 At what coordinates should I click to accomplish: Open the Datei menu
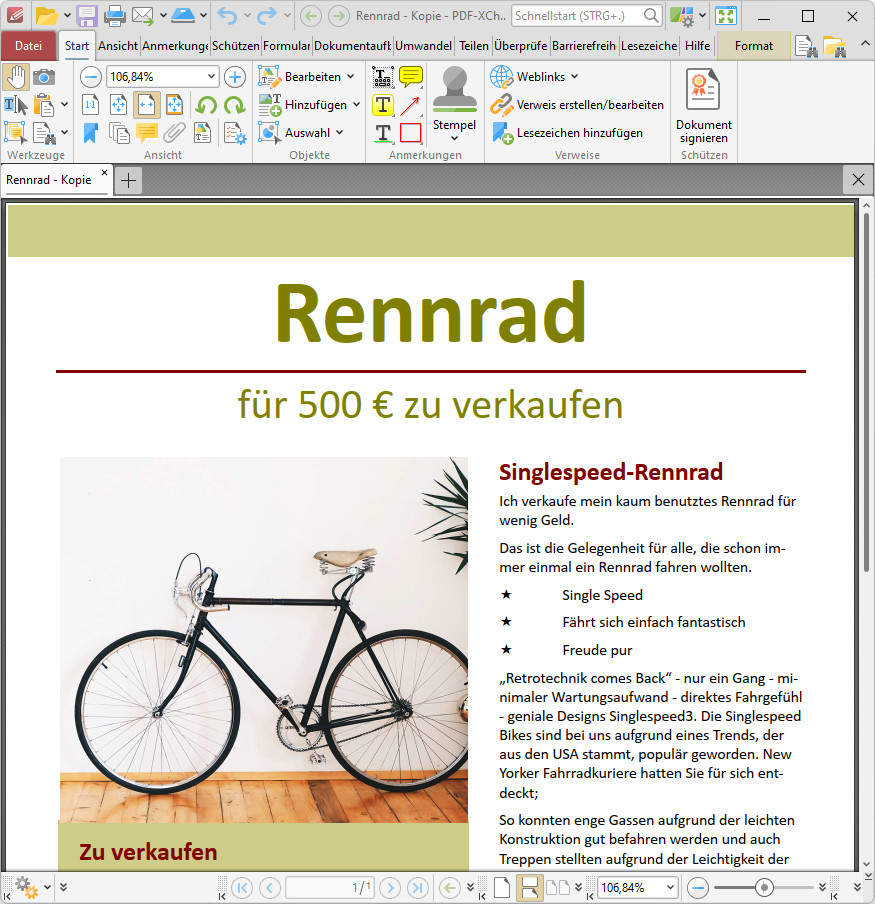click(x=28, y=46)
